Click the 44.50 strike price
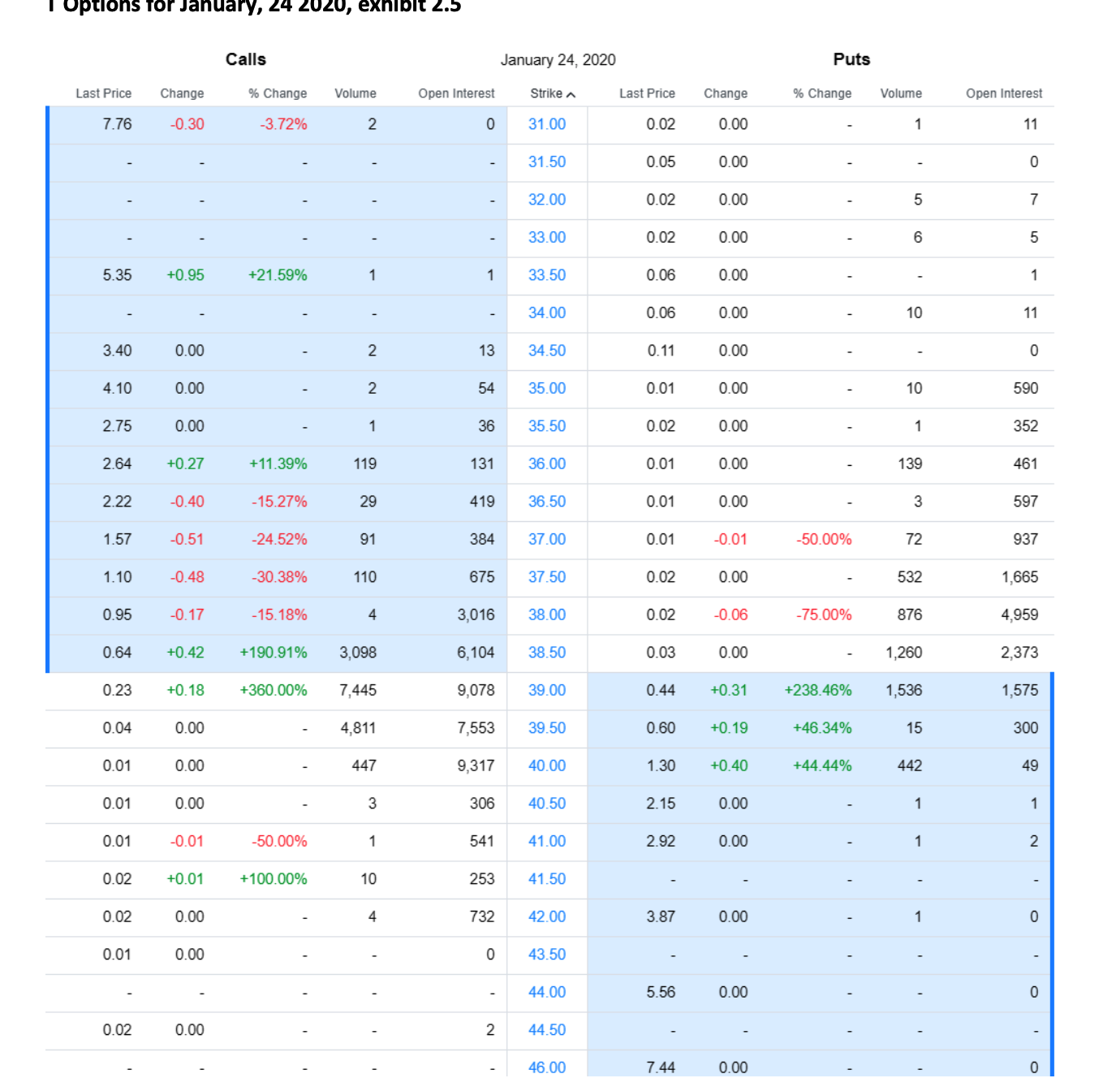 click(547, 1030)
